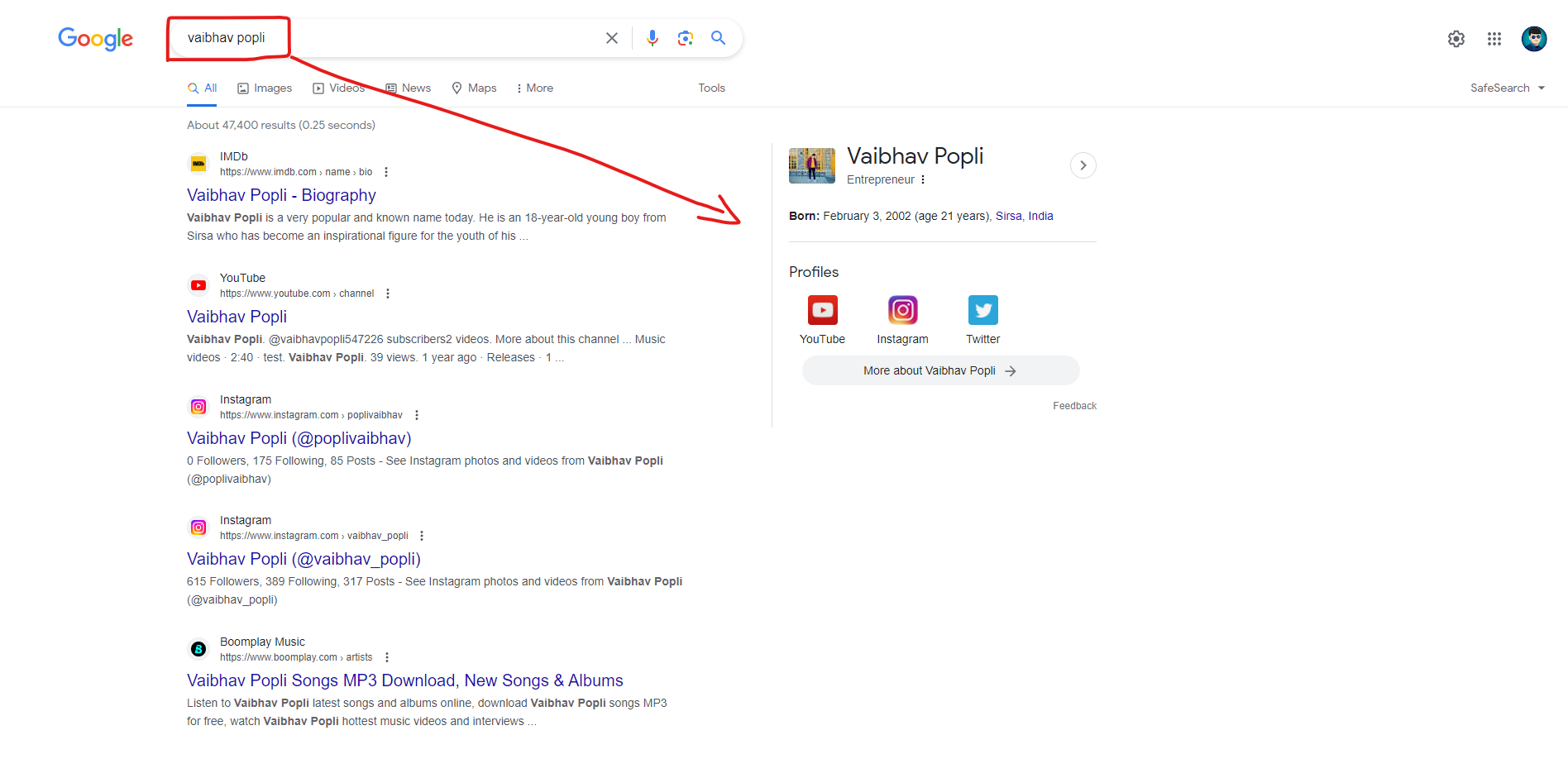Open the Google apps grid
This screenshot has height=759, width=1568.
click(1494, 39)
